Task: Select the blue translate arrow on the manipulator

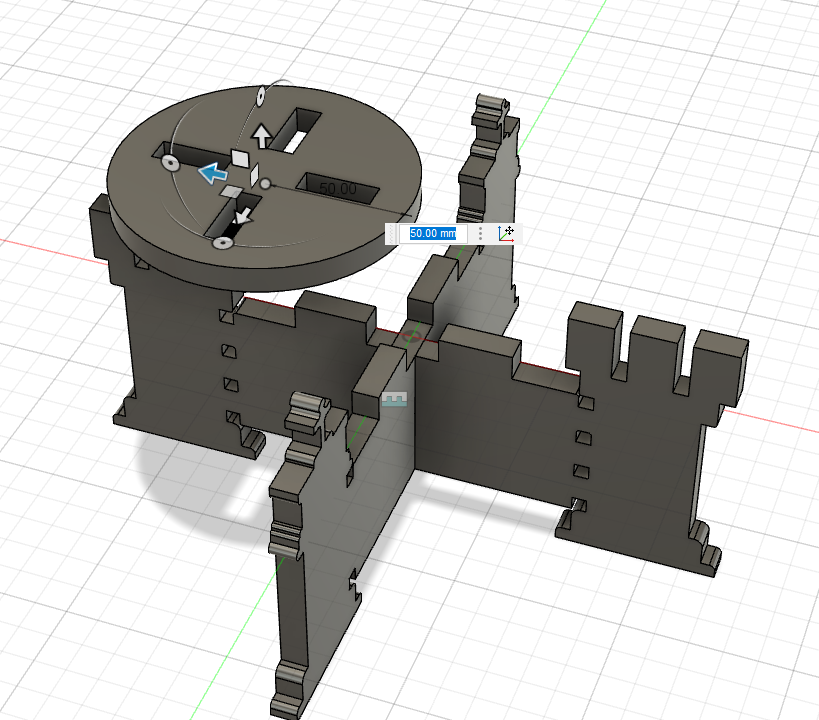Action: (x=213, y=173)
